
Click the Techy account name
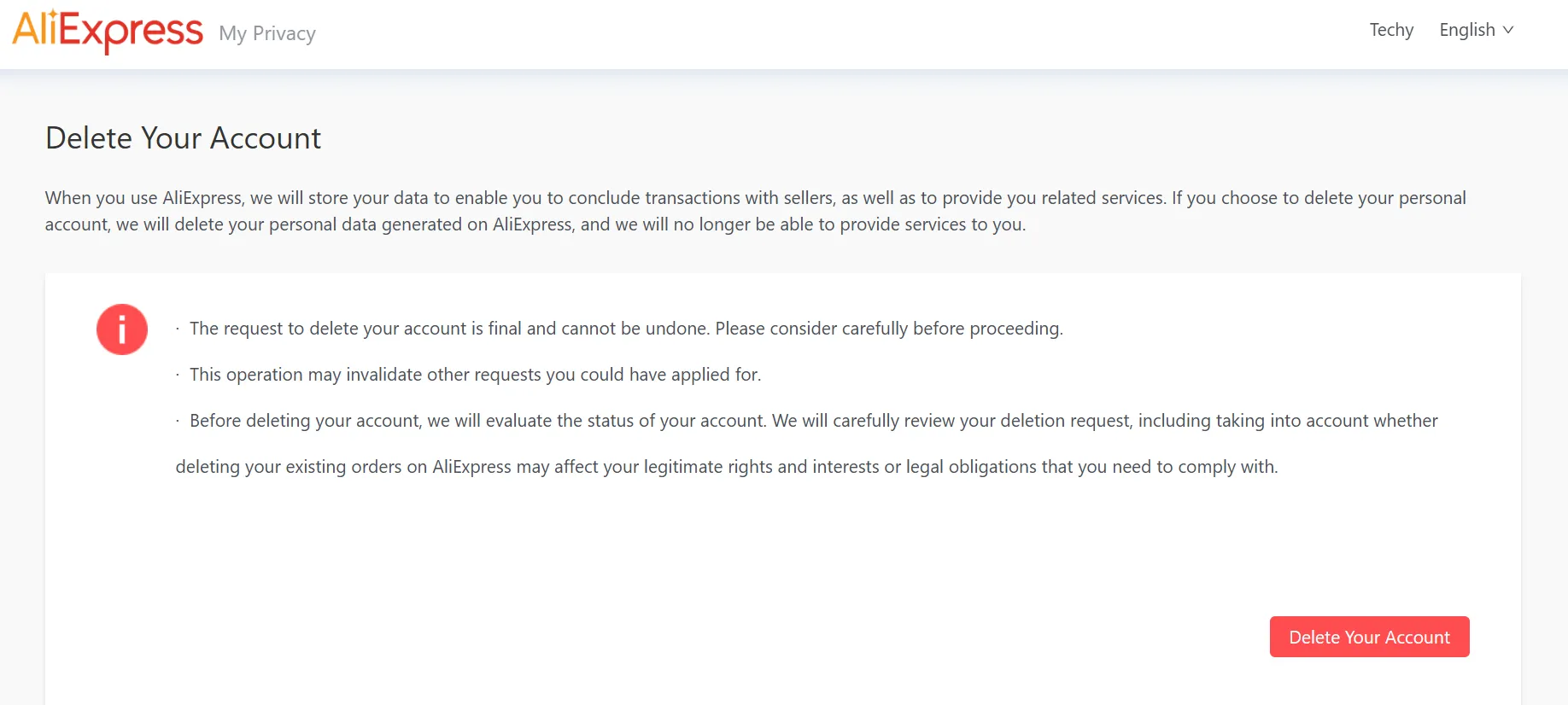click(1391, 30)
